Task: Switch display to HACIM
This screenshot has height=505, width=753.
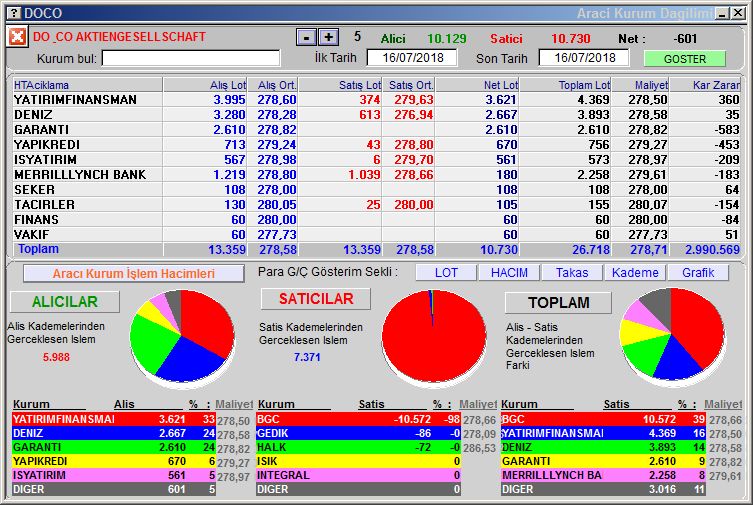Action: (x=509, y=273)
